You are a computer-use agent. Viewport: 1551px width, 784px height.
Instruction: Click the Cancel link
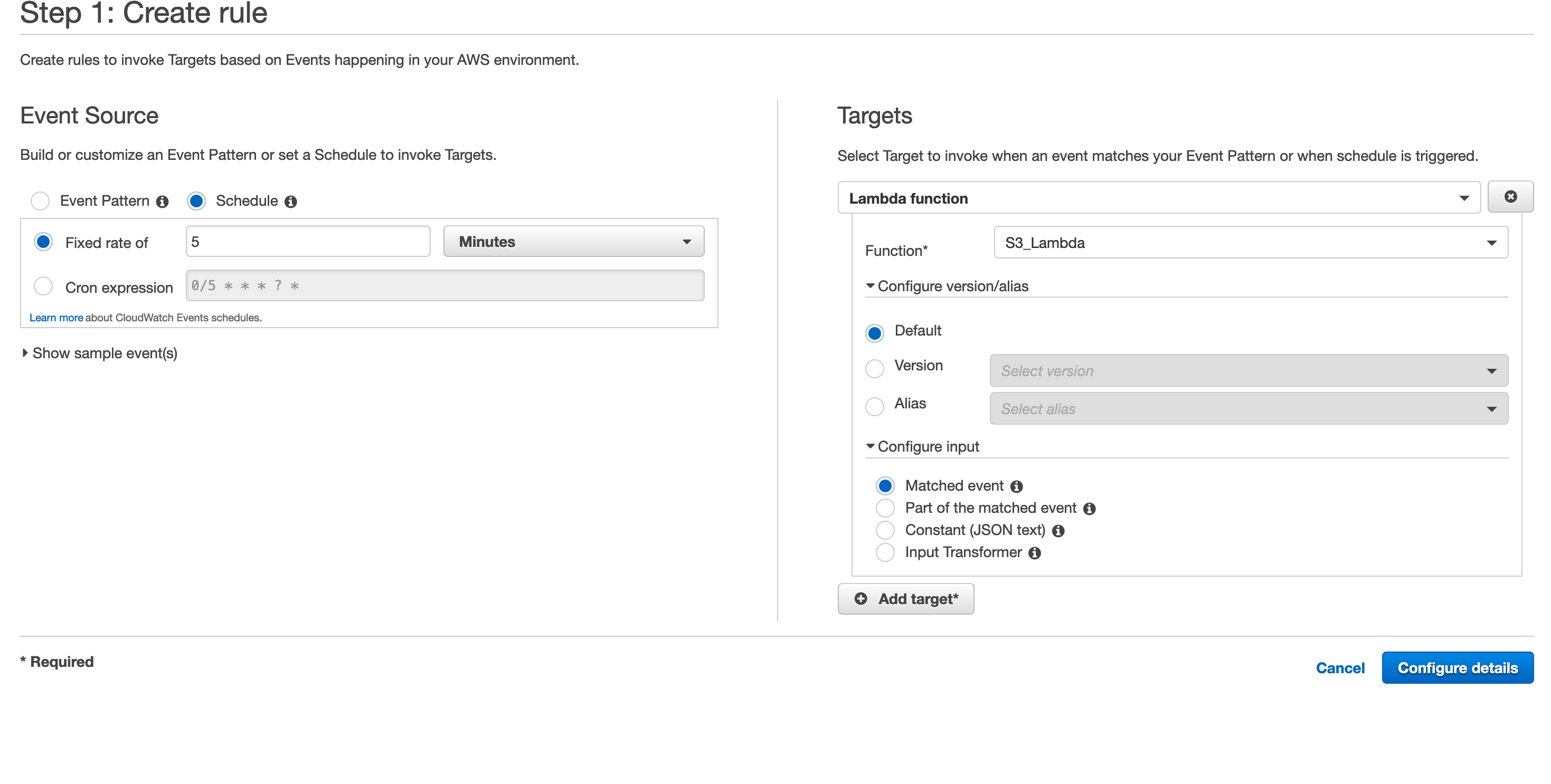pos(1340,668)
